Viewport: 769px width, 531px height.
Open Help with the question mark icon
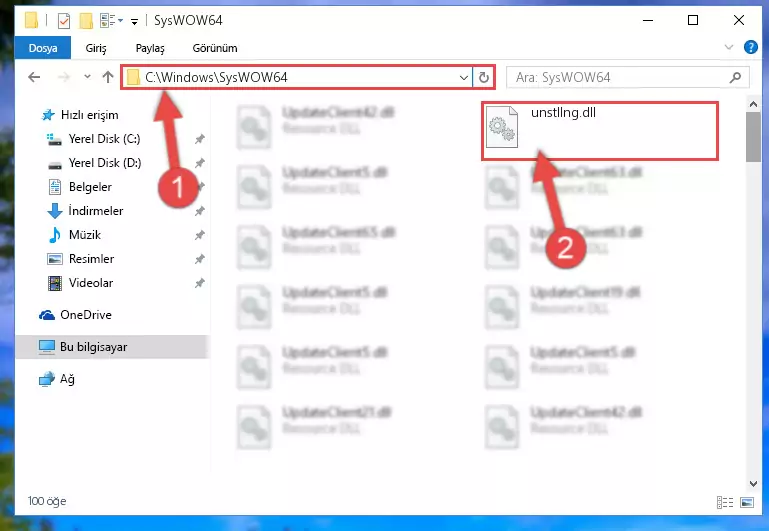point(751,47)
